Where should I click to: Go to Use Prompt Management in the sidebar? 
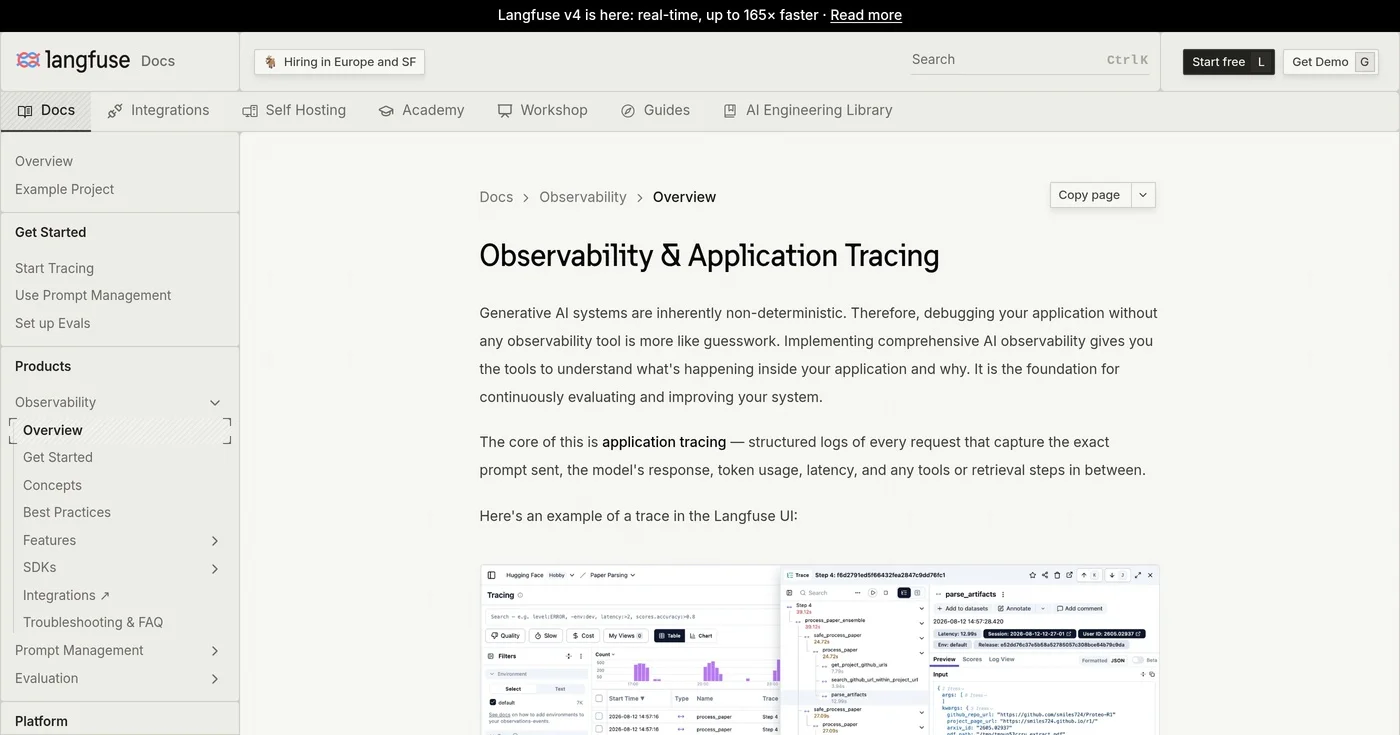(x=93, y=295)
